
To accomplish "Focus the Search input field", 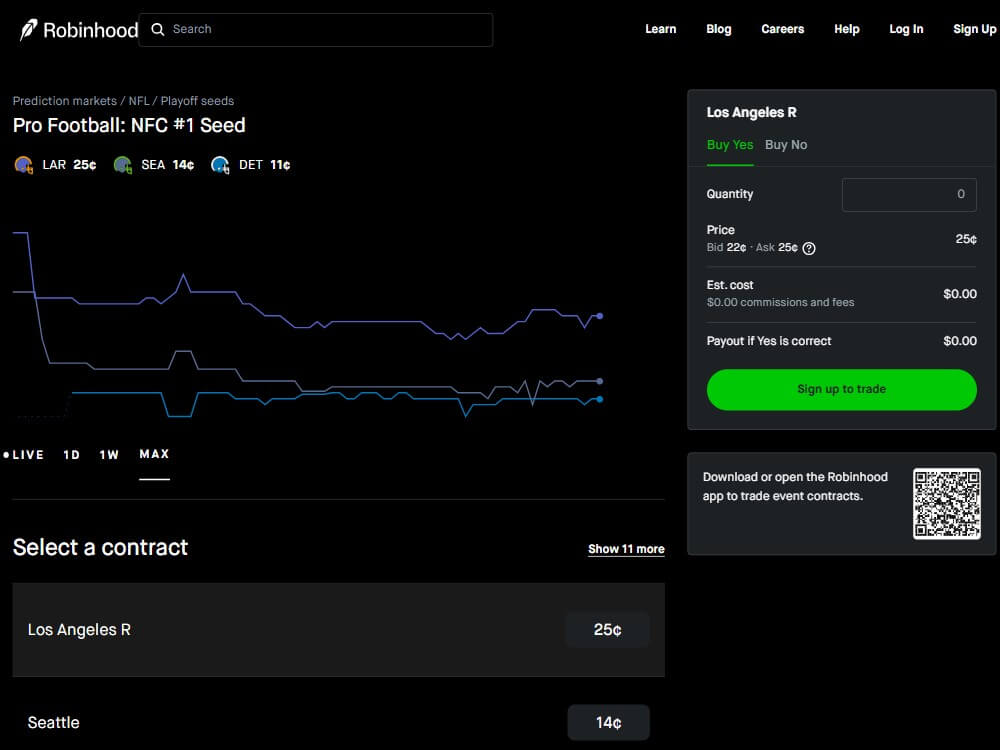I will tap(316, 29).
